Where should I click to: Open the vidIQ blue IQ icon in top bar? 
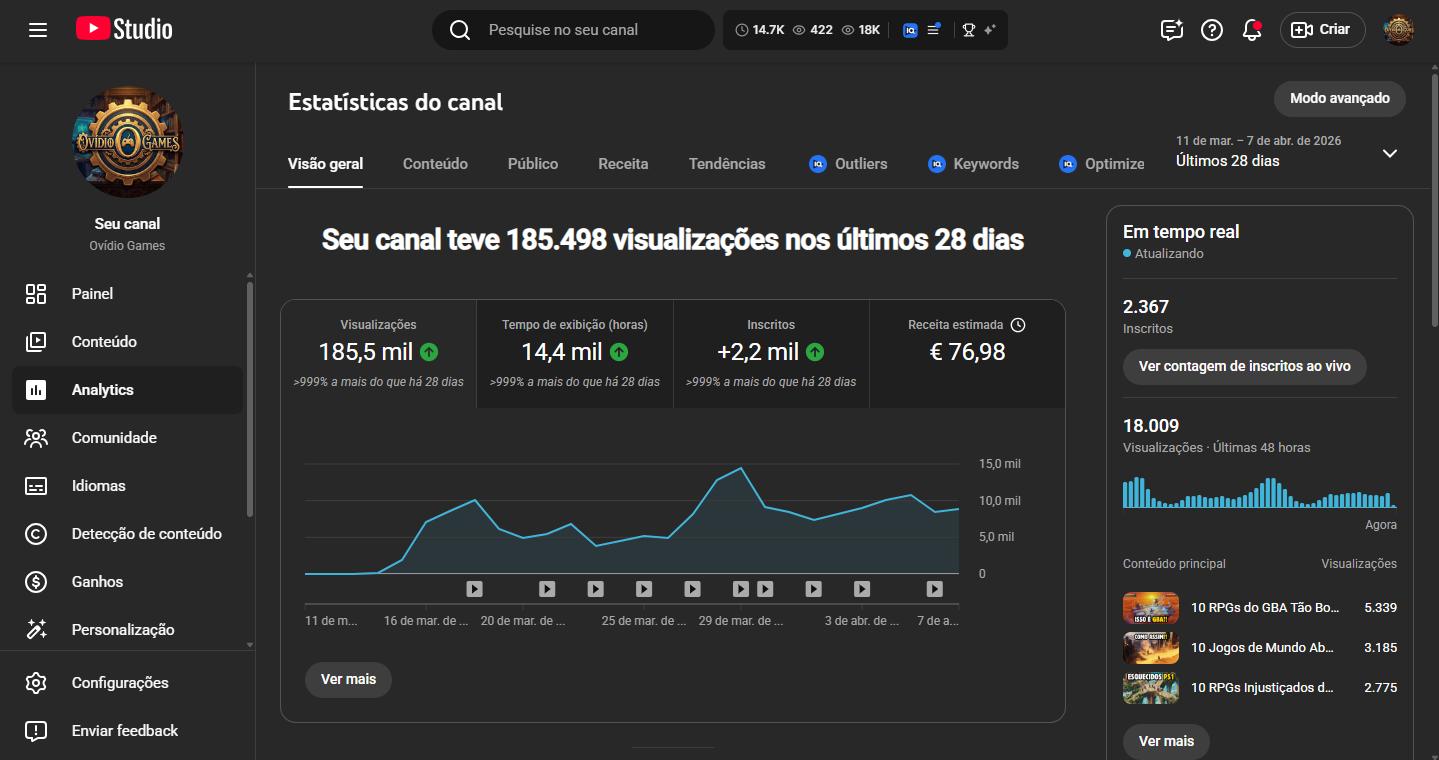coord(910,30)
